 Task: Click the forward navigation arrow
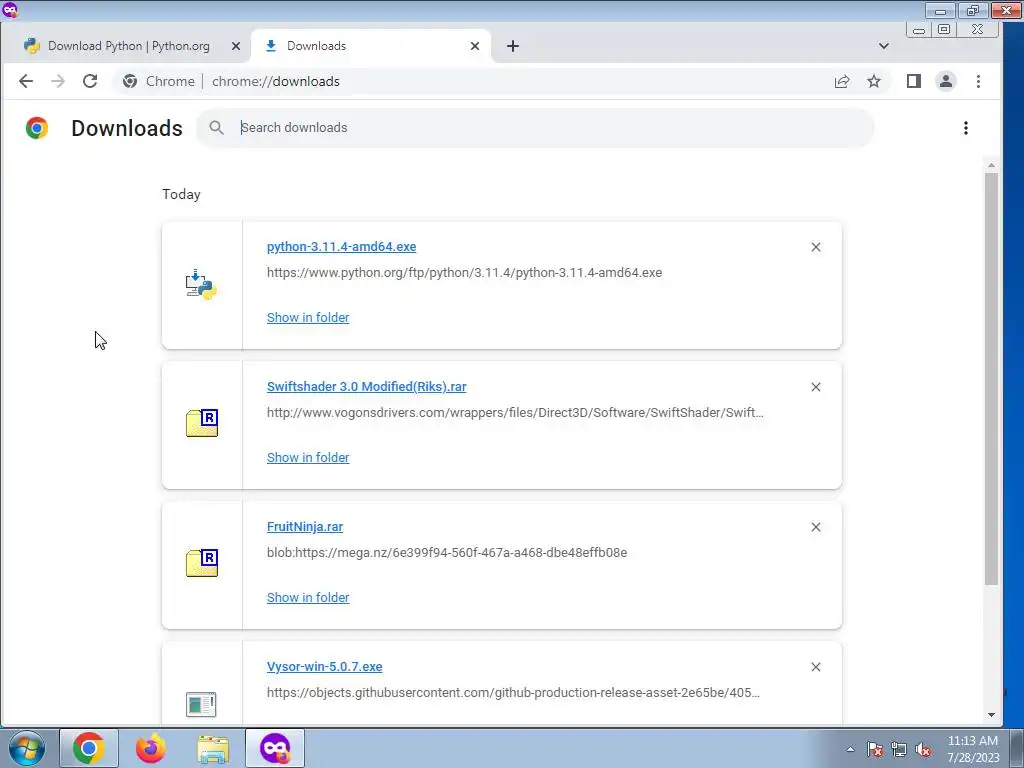coord(58,81)
